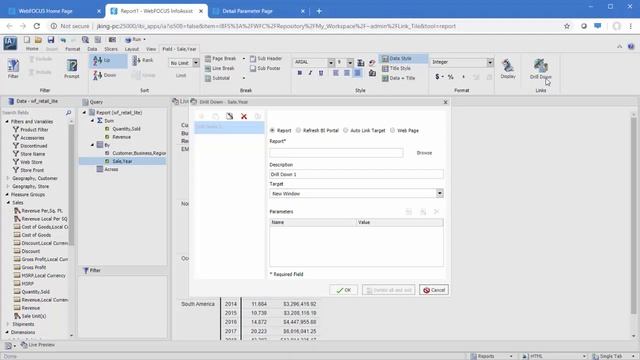Click the Filter icon in the ribbon
The width and height of the screenshot is (640, 360).
coord(13,68)
